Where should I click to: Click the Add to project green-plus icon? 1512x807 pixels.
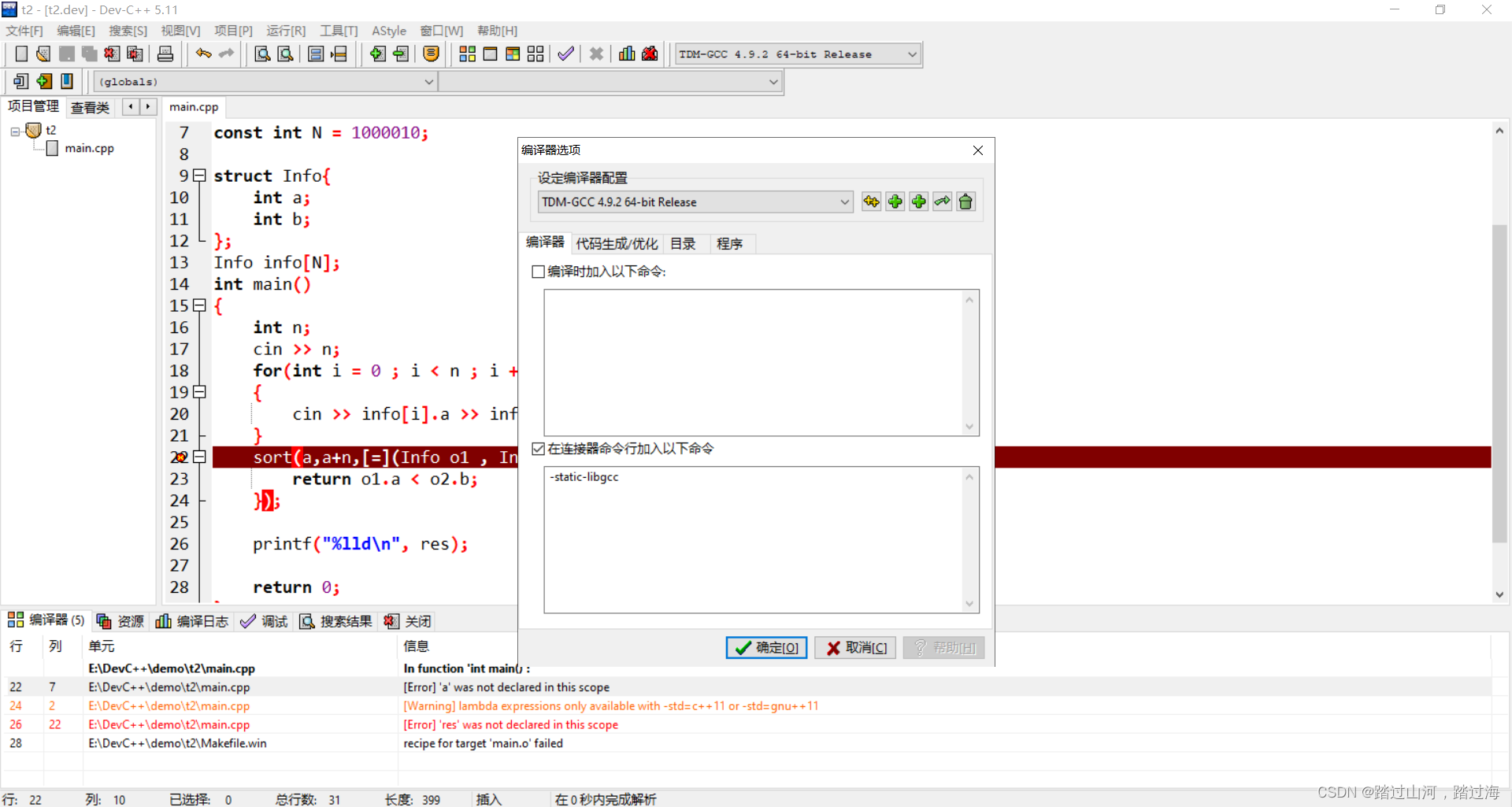click(378, 54)
